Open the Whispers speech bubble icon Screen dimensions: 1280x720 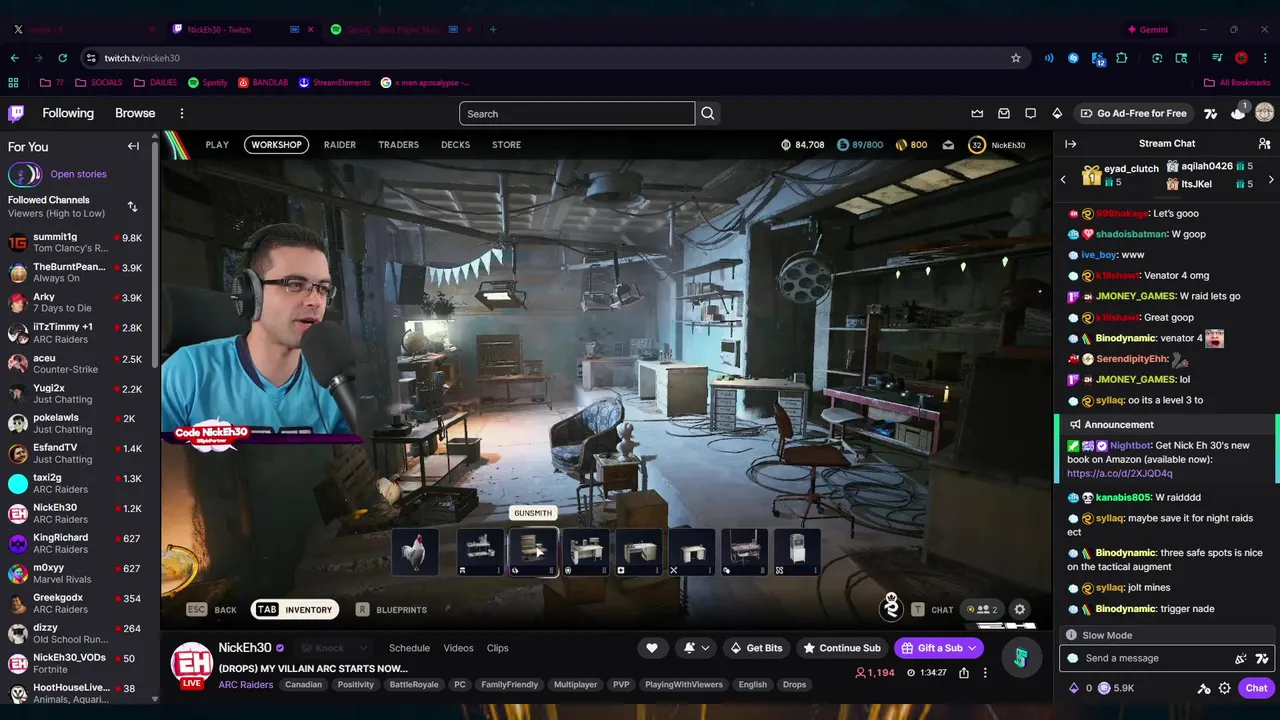coord(1031,114)
